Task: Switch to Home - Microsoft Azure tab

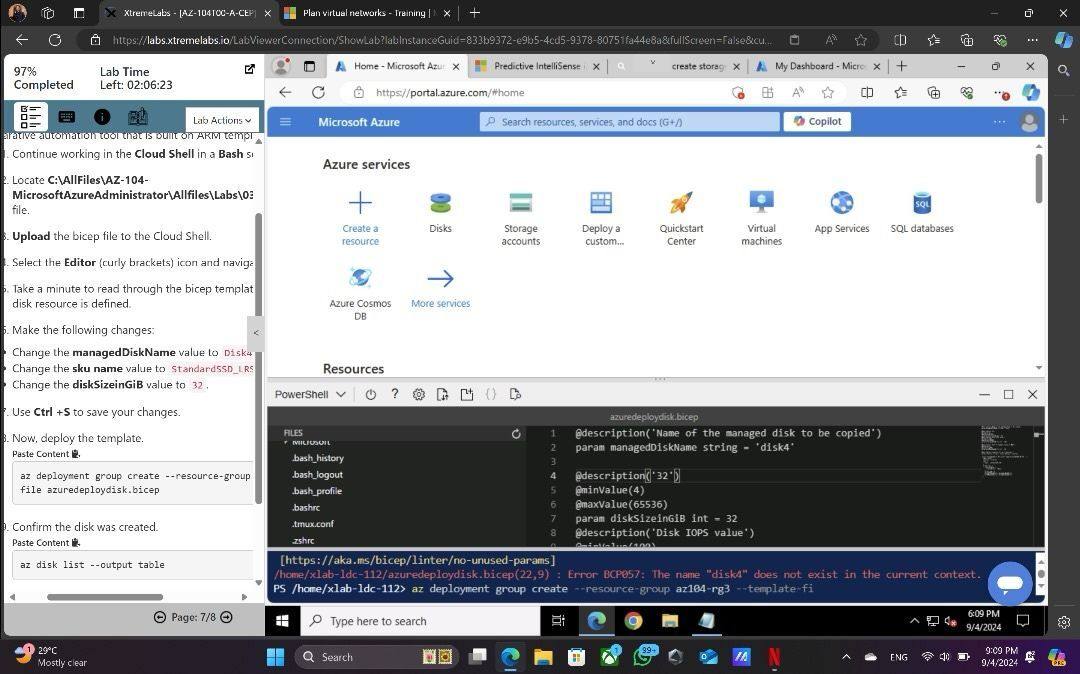Action: [398, 66]
